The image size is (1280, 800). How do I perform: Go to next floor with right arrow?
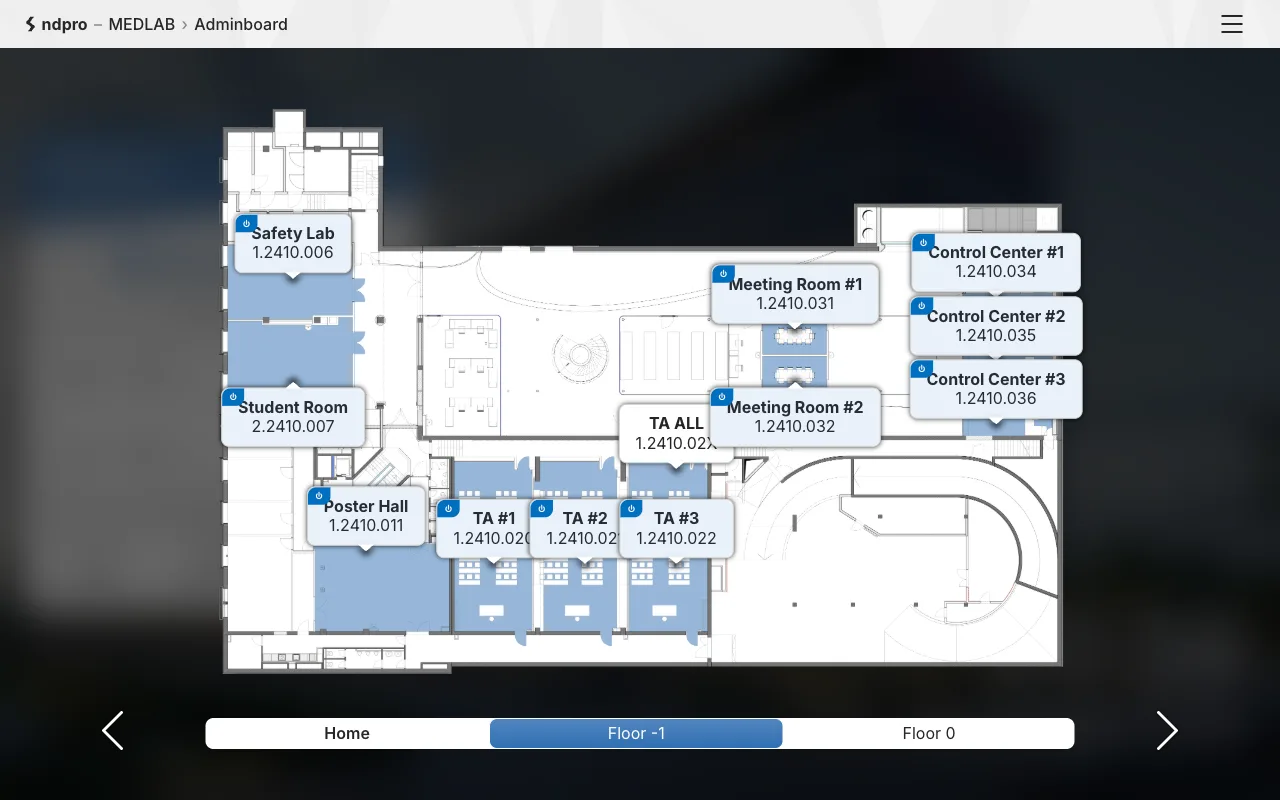click(x=1167, y=731)
